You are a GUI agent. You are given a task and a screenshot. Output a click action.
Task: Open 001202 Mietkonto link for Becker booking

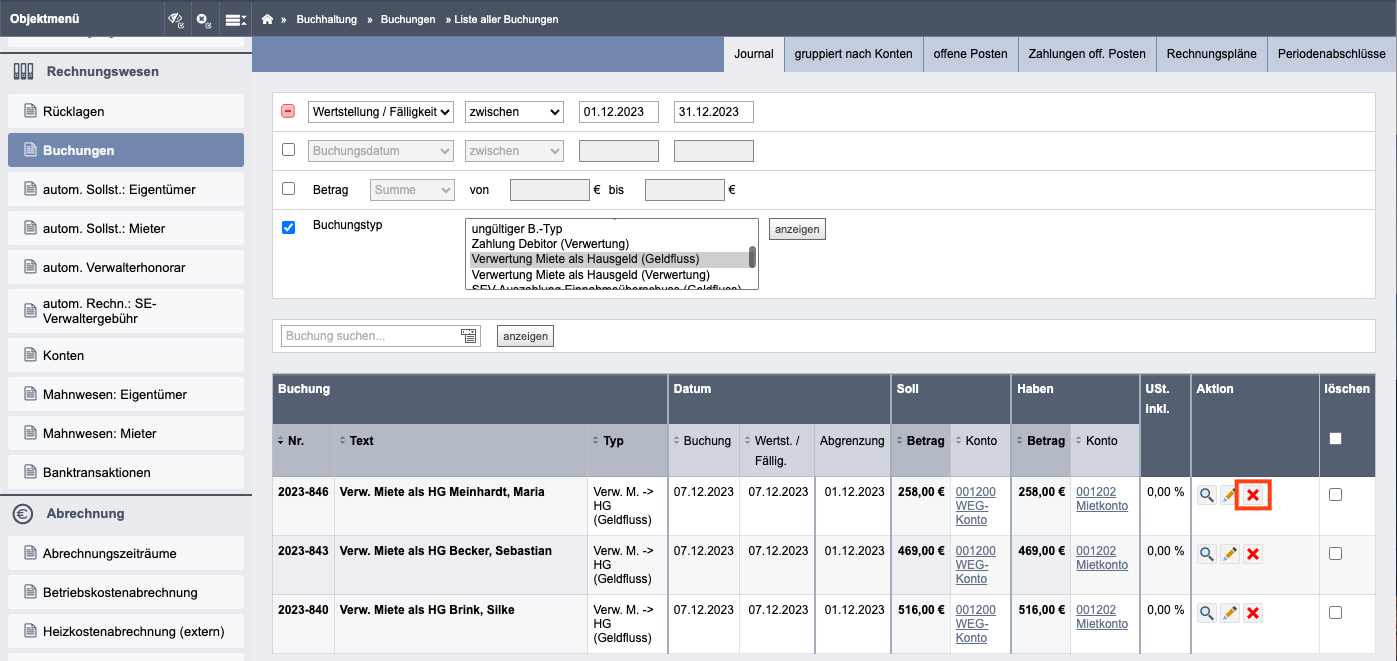(1102, 558)
